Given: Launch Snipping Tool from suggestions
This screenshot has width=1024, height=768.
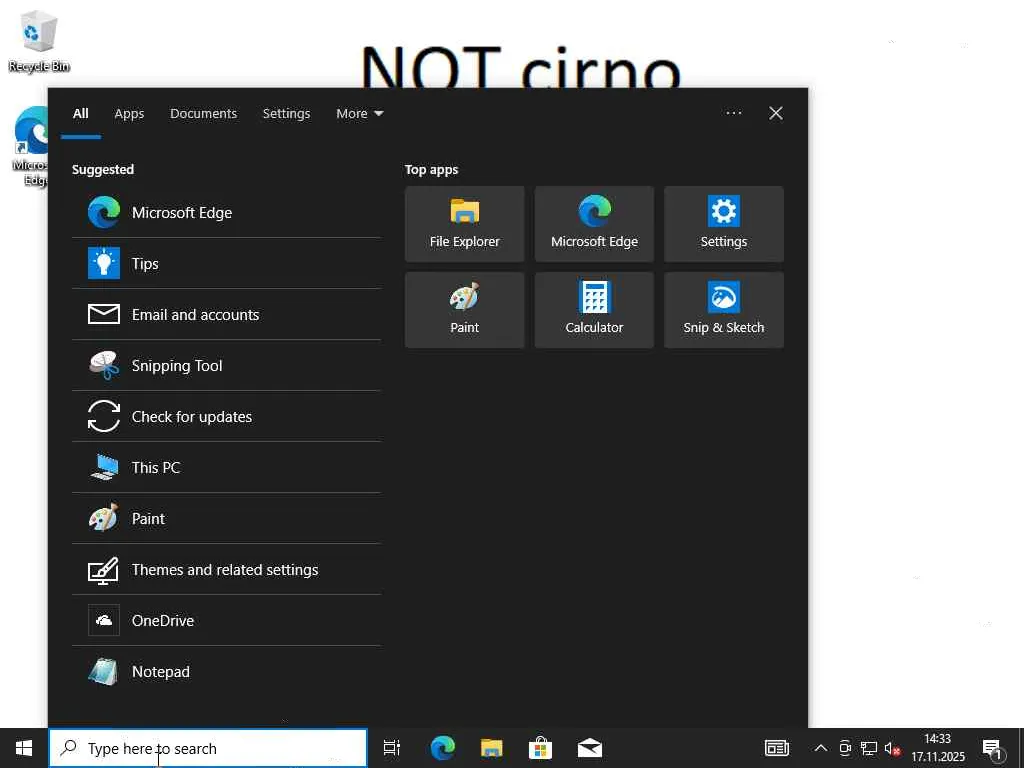Looking at the screenshot, I should tap(226, 365).
